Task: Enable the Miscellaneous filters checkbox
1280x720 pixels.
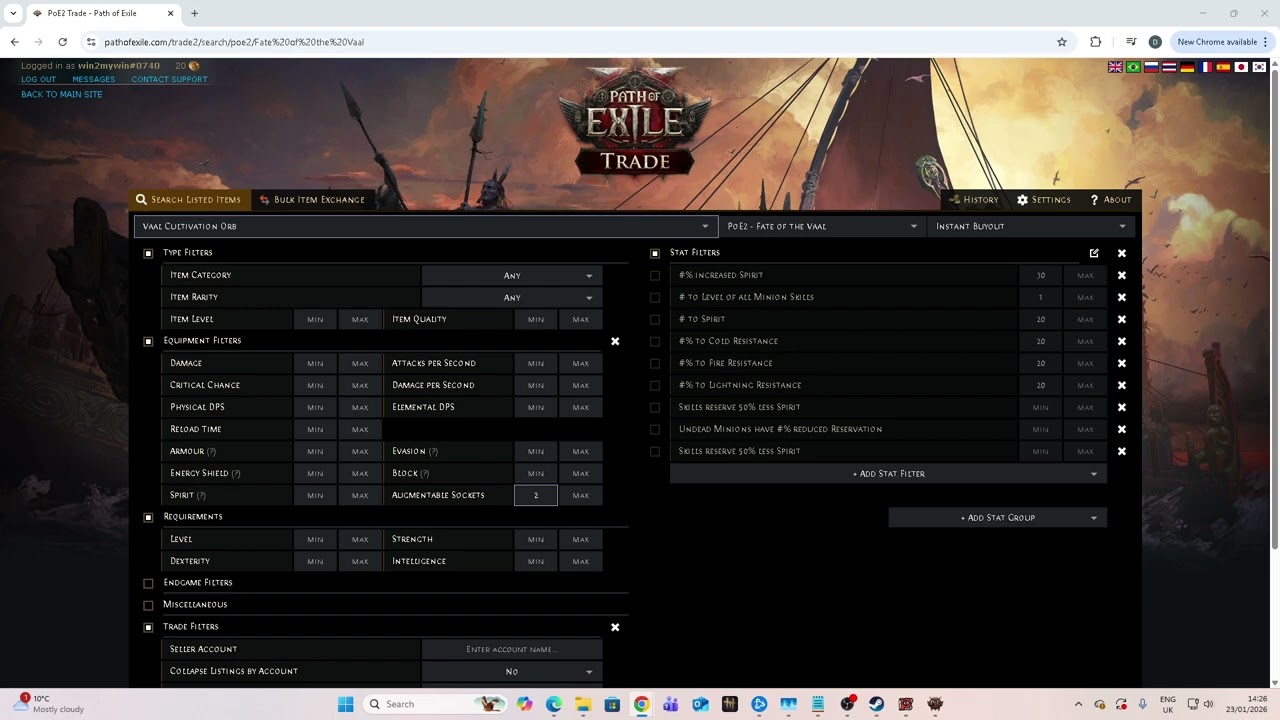Action: [148, 605]
